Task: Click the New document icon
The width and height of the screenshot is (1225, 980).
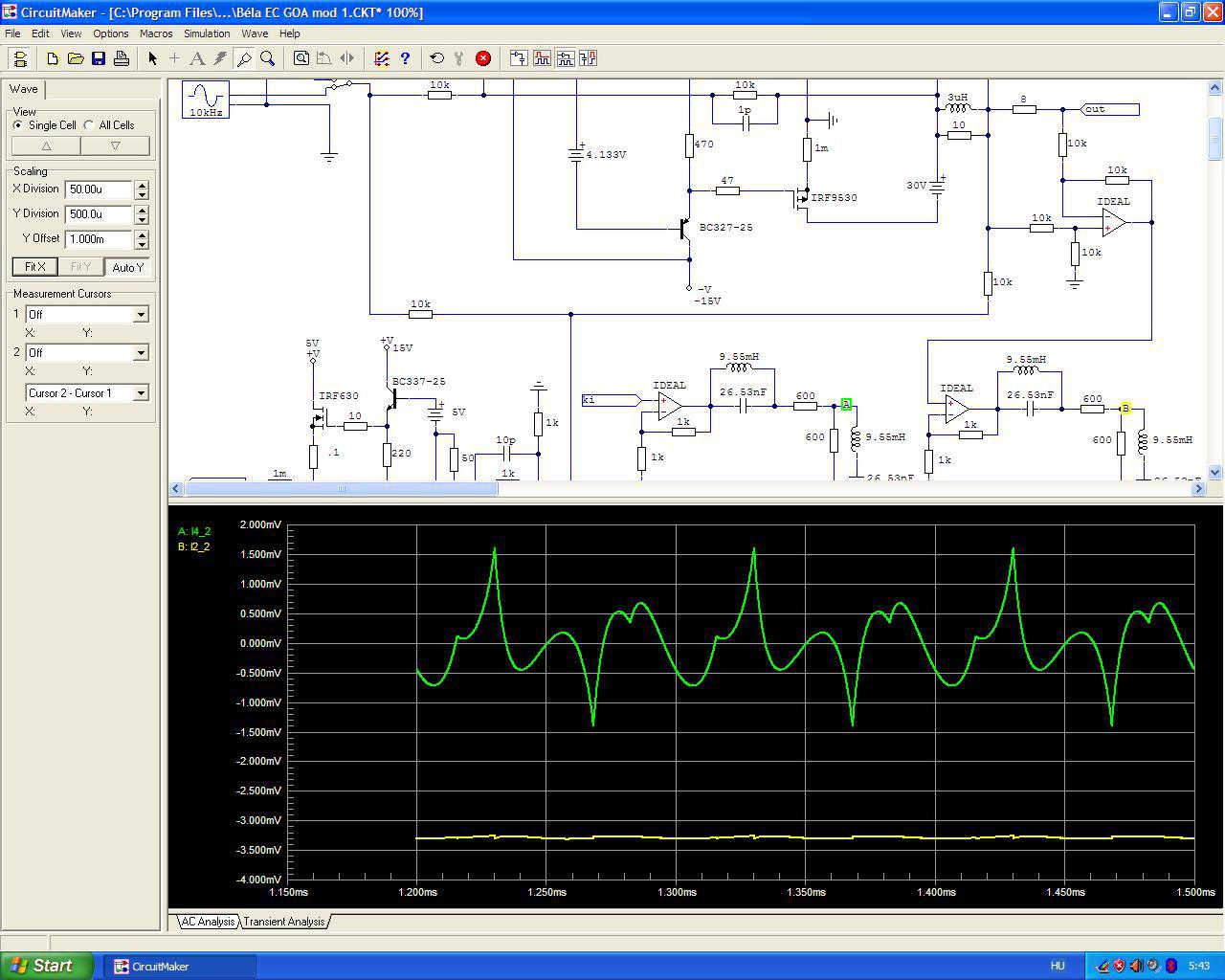Action: pyautogui.click(x=53, y=58)
